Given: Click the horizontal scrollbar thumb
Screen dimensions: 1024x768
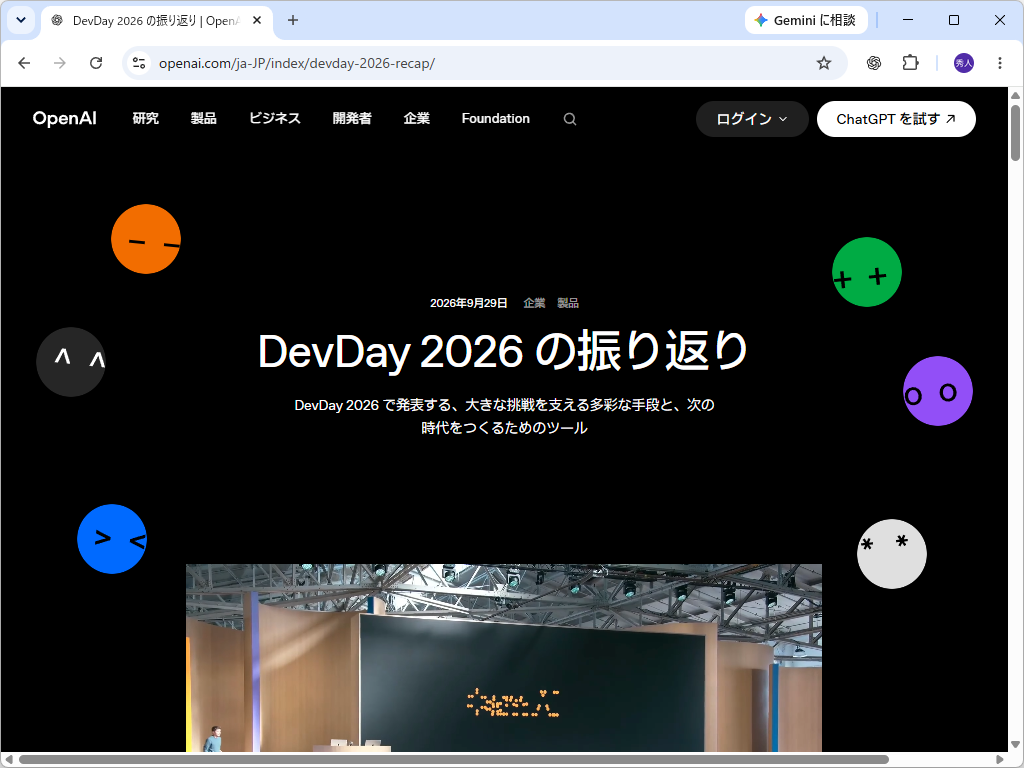Looking at the screenshot, I should click(x=454, y=760).
